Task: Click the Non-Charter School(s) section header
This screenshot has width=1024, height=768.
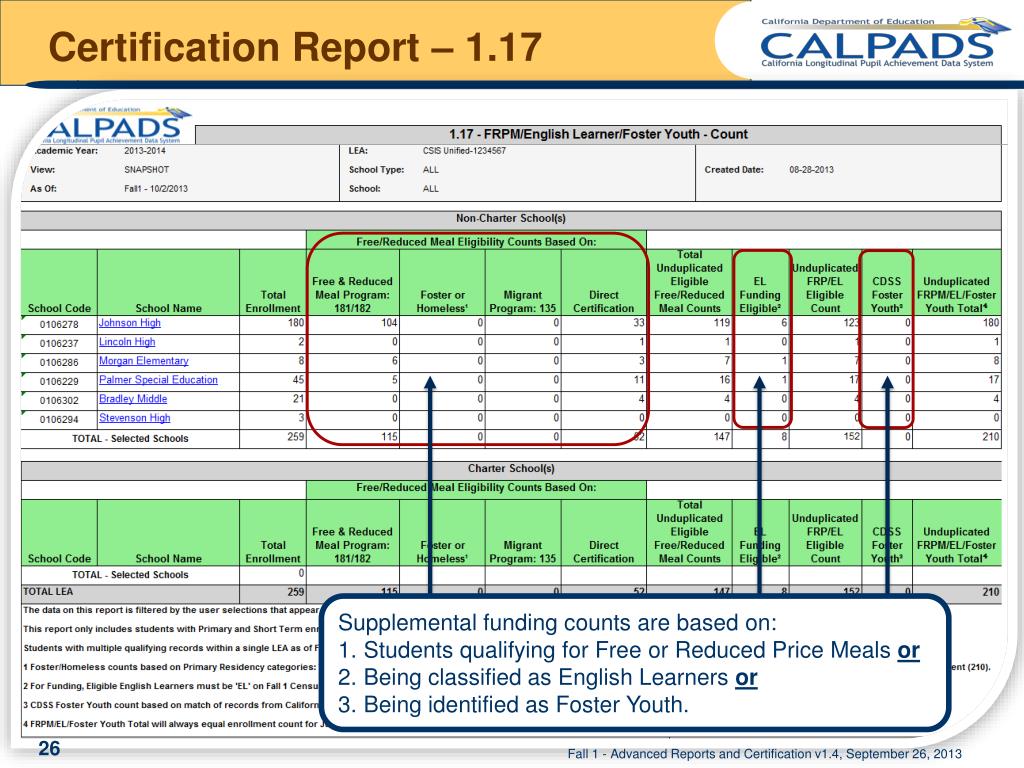Action: tap(511, 218)
